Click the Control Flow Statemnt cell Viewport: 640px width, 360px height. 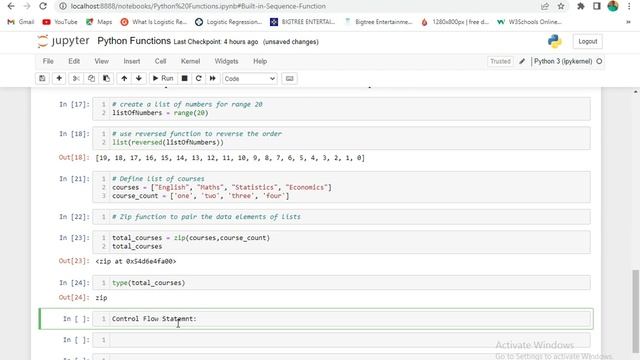[x=341, y=319]
